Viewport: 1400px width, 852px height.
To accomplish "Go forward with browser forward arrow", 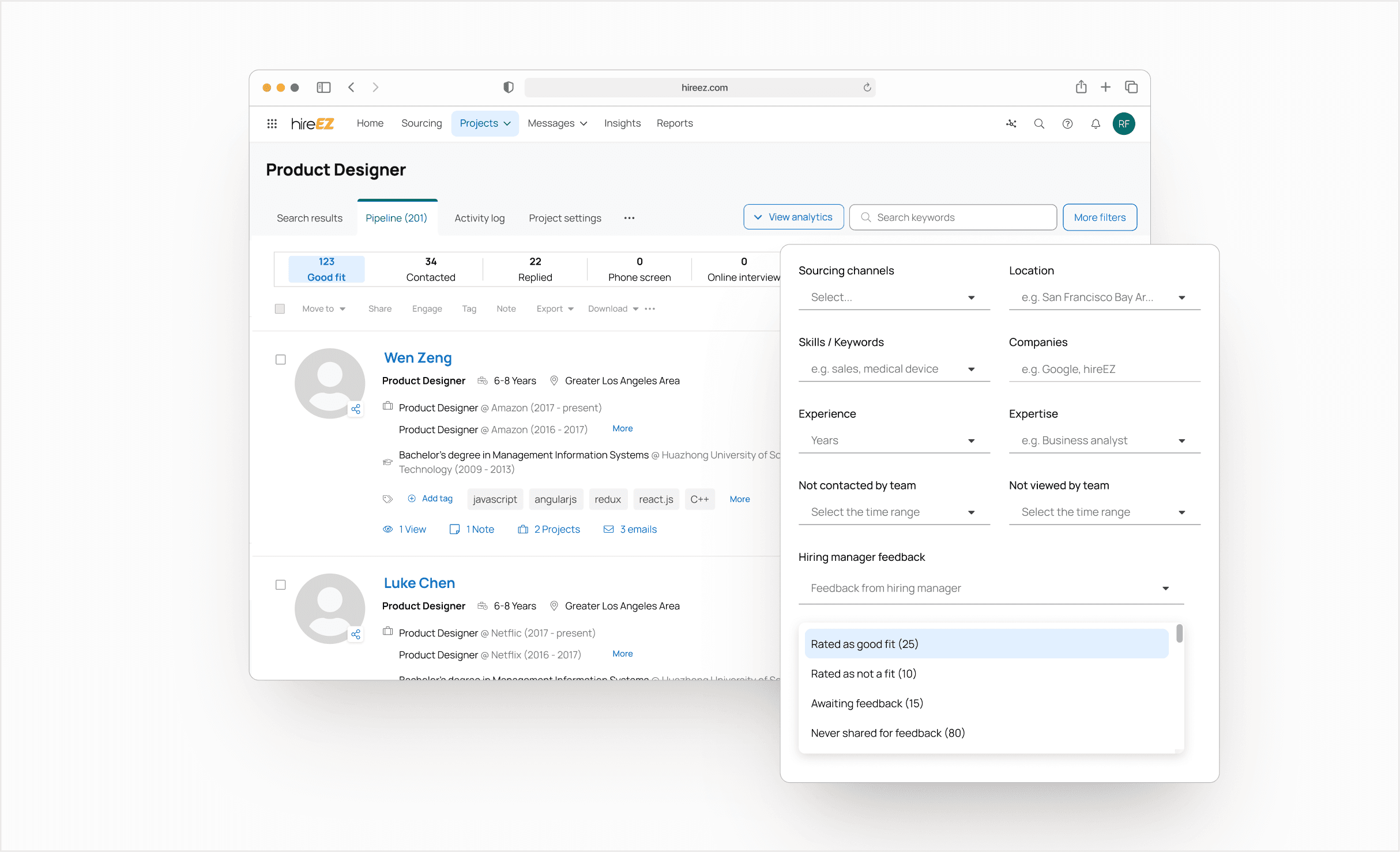I will (x=375, y=87).
